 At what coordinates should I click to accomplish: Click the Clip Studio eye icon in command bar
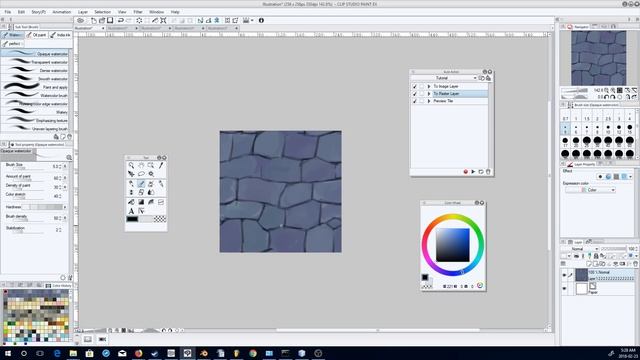pos(80,20)
